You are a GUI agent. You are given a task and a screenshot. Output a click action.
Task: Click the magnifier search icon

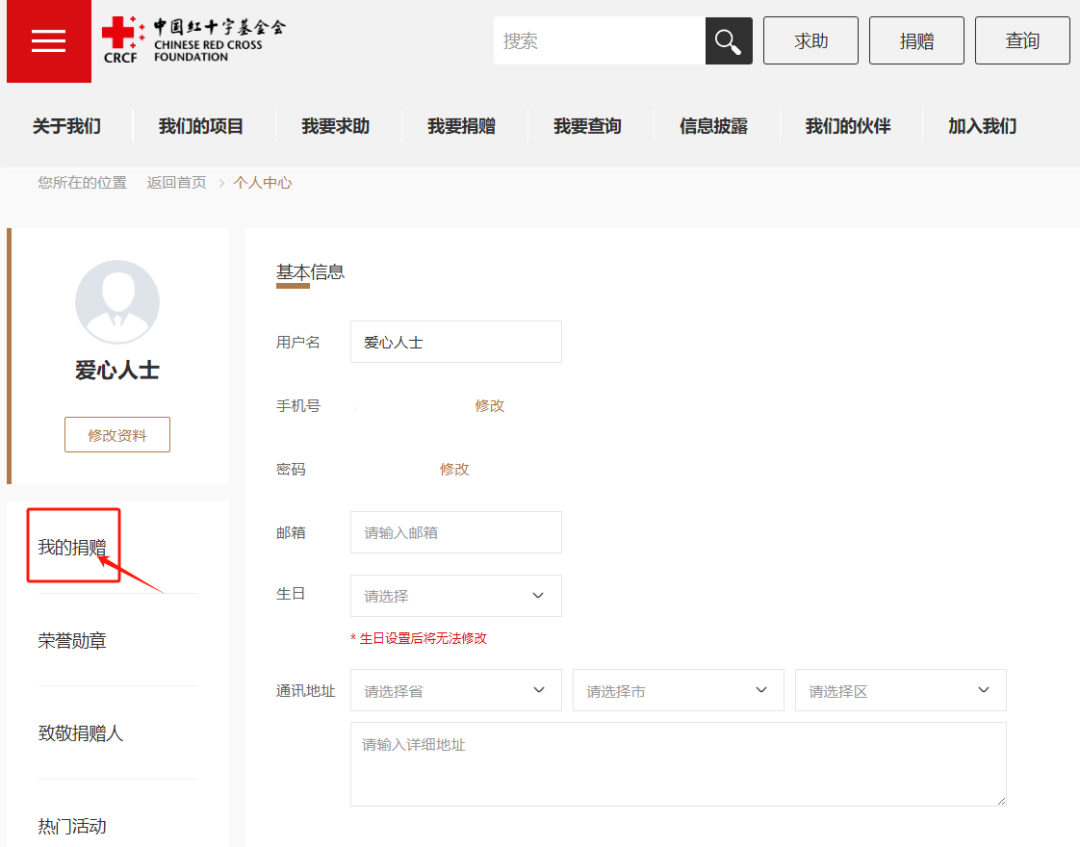point(728,40)
